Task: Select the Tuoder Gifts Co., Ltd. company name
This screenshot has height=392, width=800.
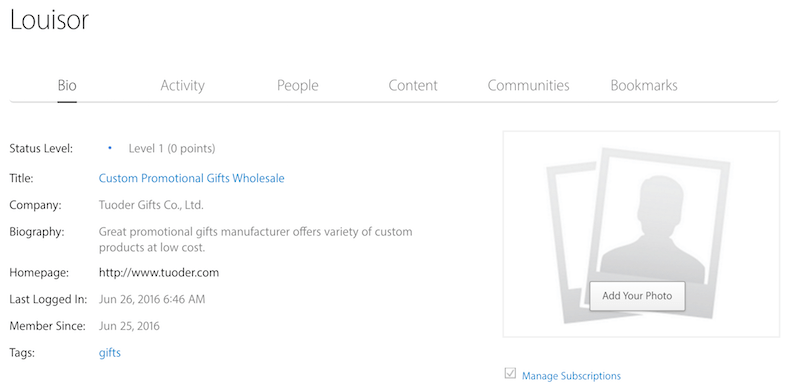Action: tap(151, 205)
